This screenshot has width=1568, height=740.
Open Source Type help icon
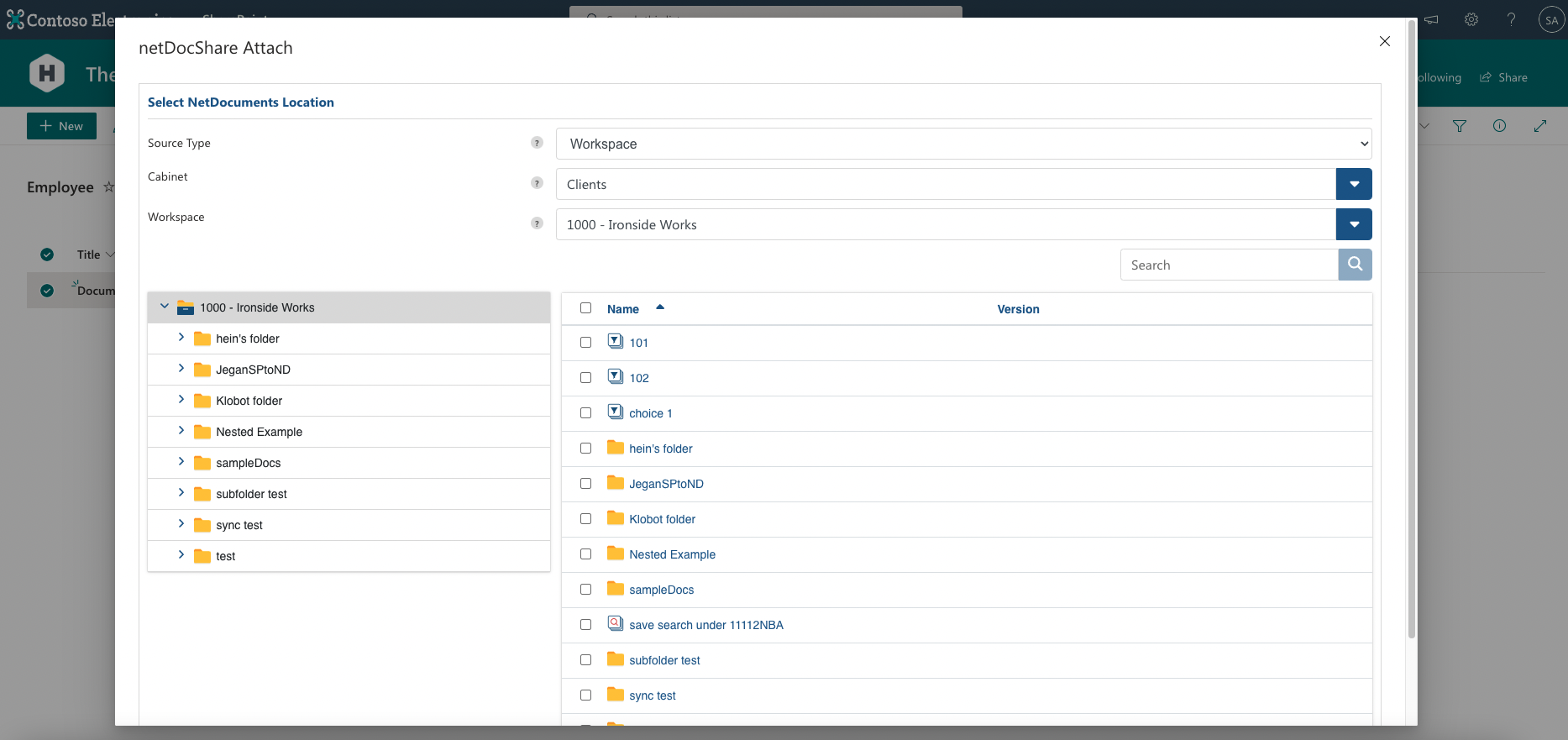[538, 143]
